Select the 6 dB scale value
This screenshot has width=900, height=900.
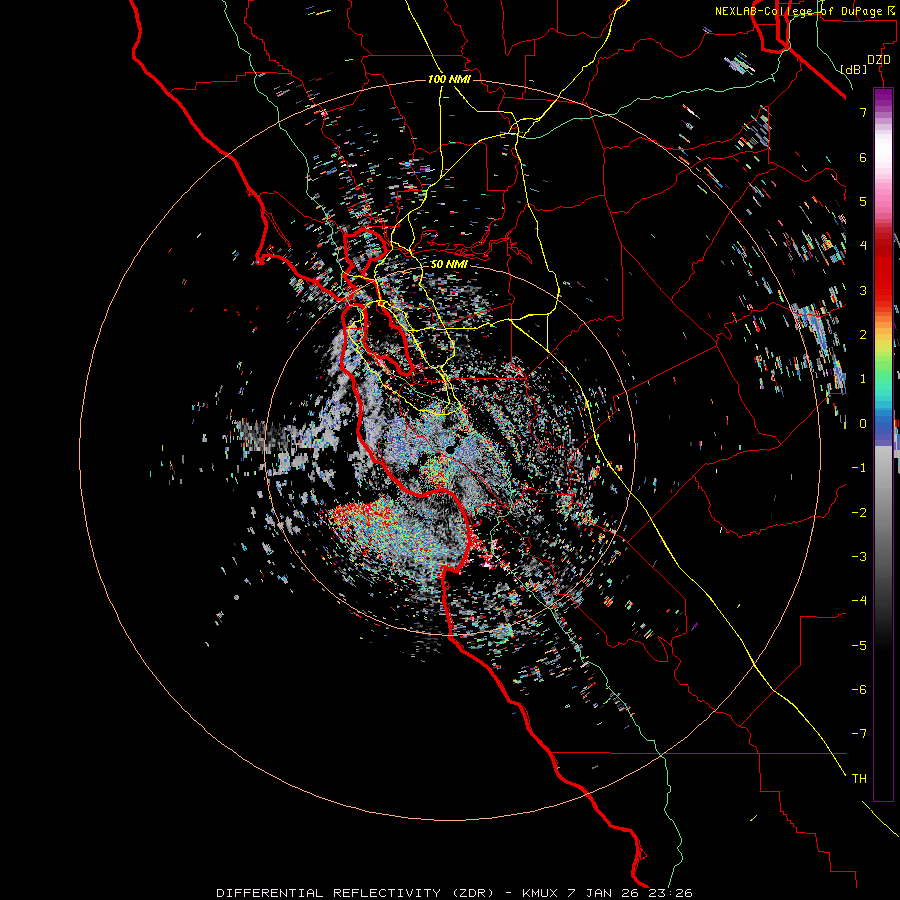pos(863,157)
